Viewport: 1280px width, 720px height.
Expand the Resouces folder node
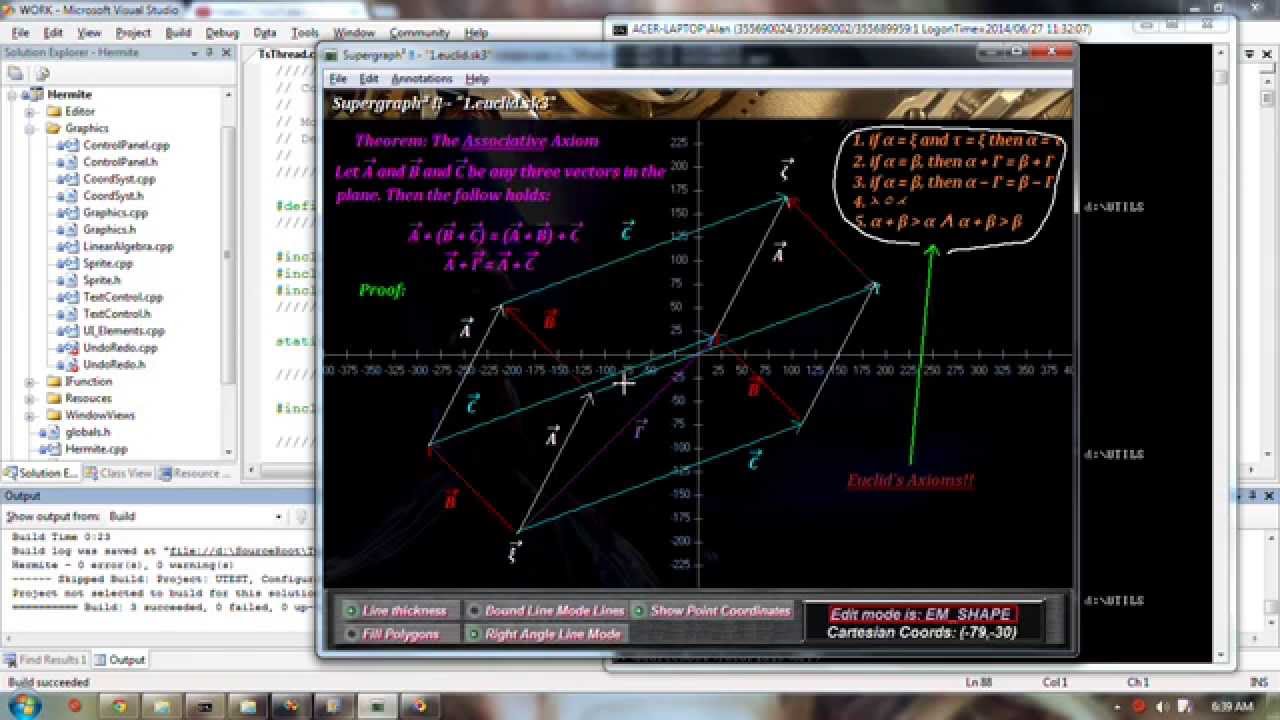click(30, 398)
